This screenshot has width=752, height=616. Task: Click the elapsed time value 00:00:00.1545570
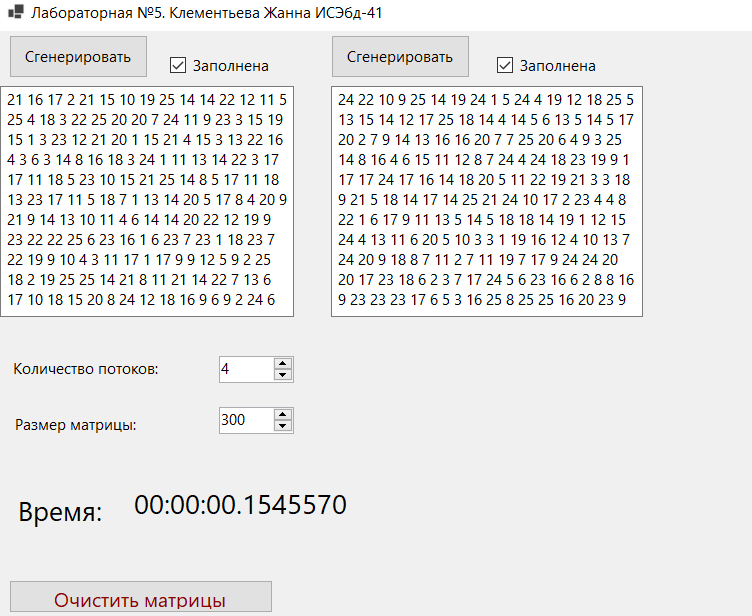(240, 505)
